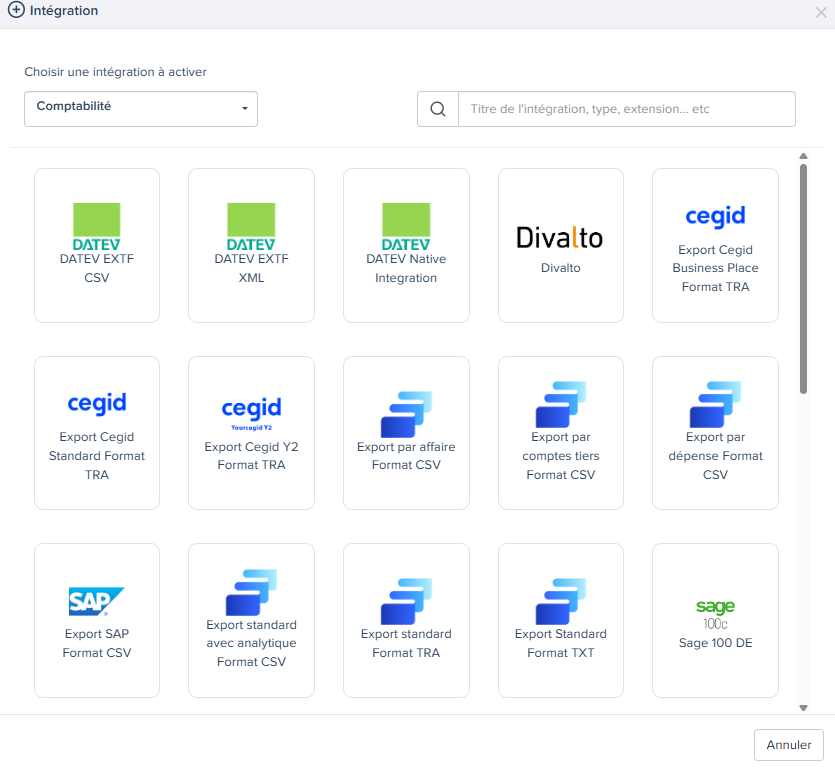Click icon above Export par affaire

coord(406,414)
